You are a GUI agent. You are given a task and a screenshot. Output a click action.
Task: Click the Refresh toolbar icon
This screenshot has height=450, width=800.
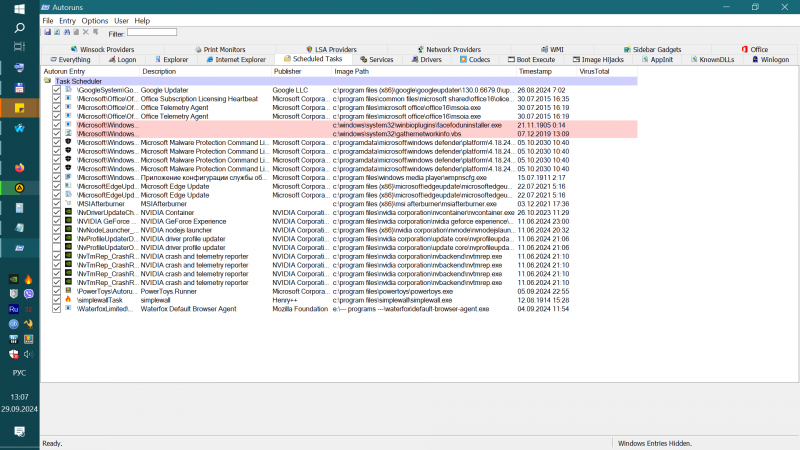click(x=57, y=32)
